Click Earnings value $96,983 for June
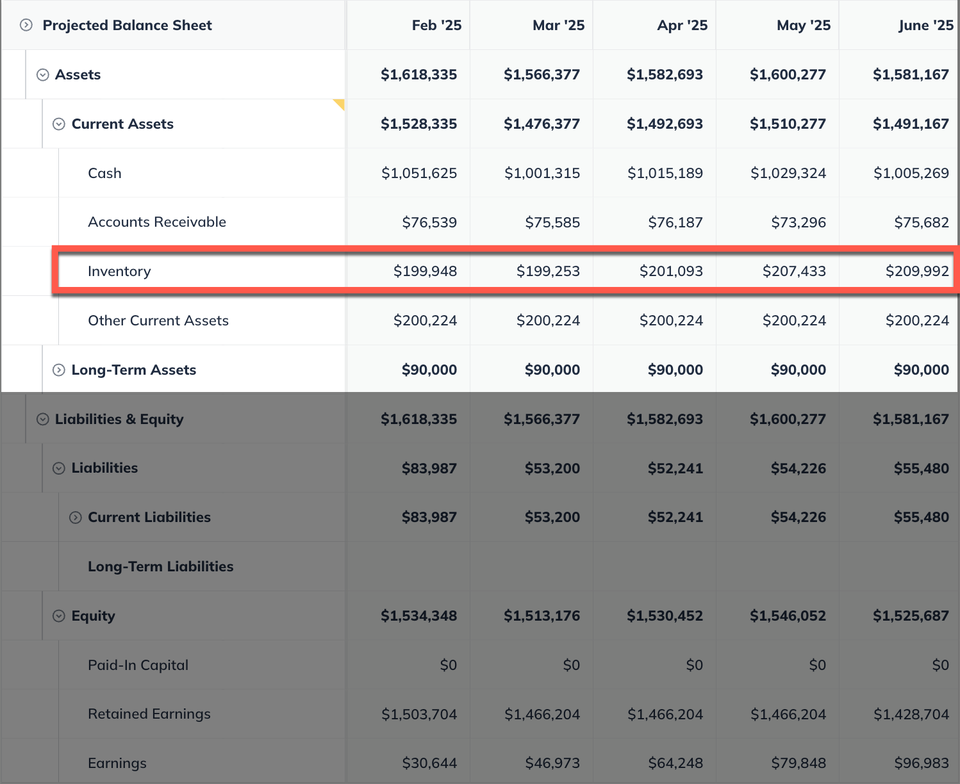The image size is (960, 784). click(921, 763)
